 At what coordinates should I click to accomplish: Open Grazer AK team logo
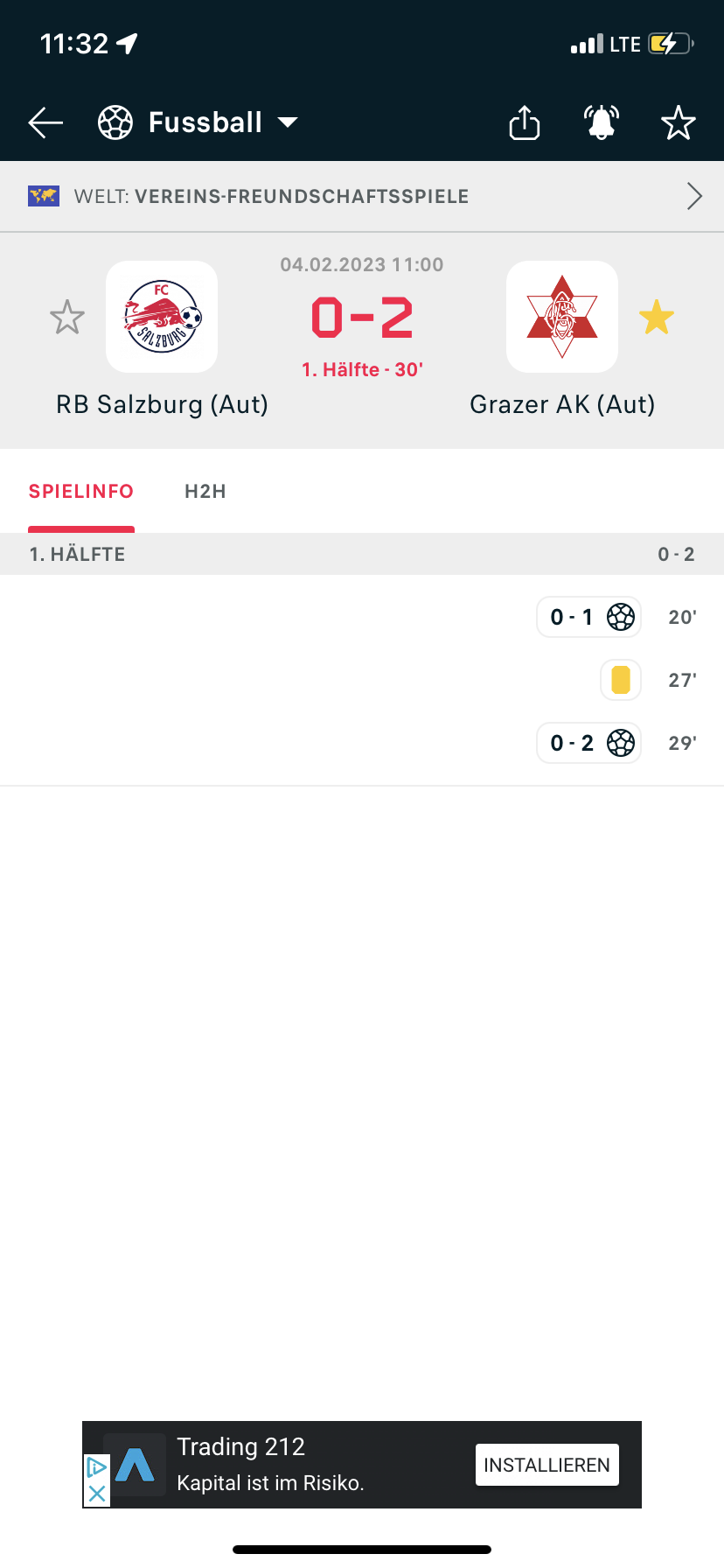tap(562, 317)
